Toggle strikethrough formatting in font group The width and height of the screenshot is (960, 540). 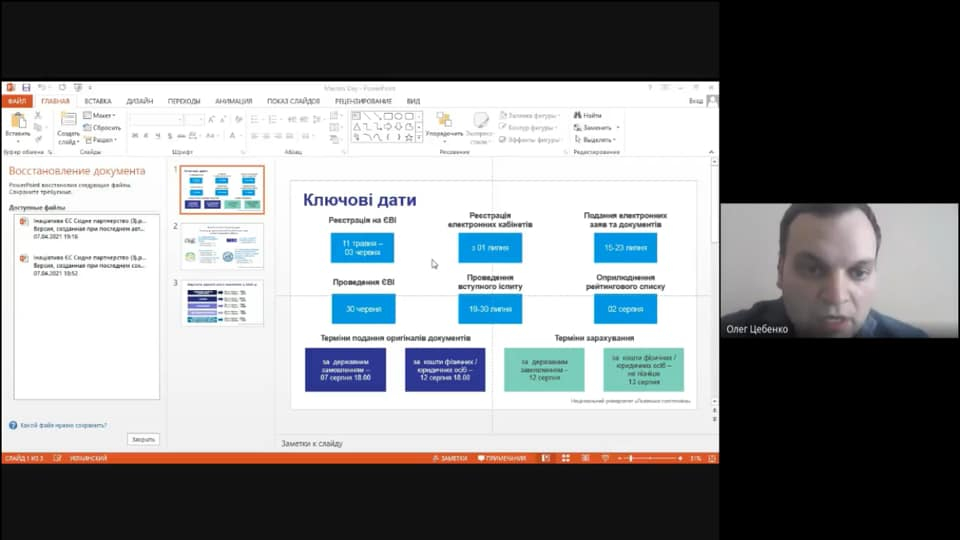181,136
